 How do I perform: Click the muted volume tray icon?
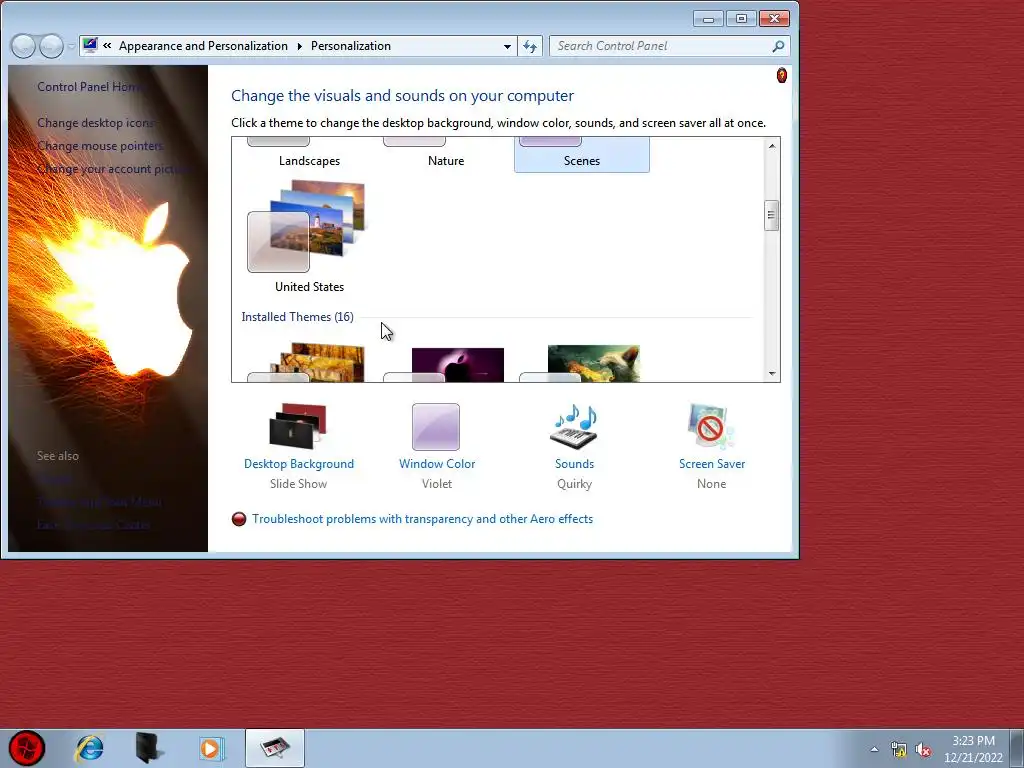(923, 749)
